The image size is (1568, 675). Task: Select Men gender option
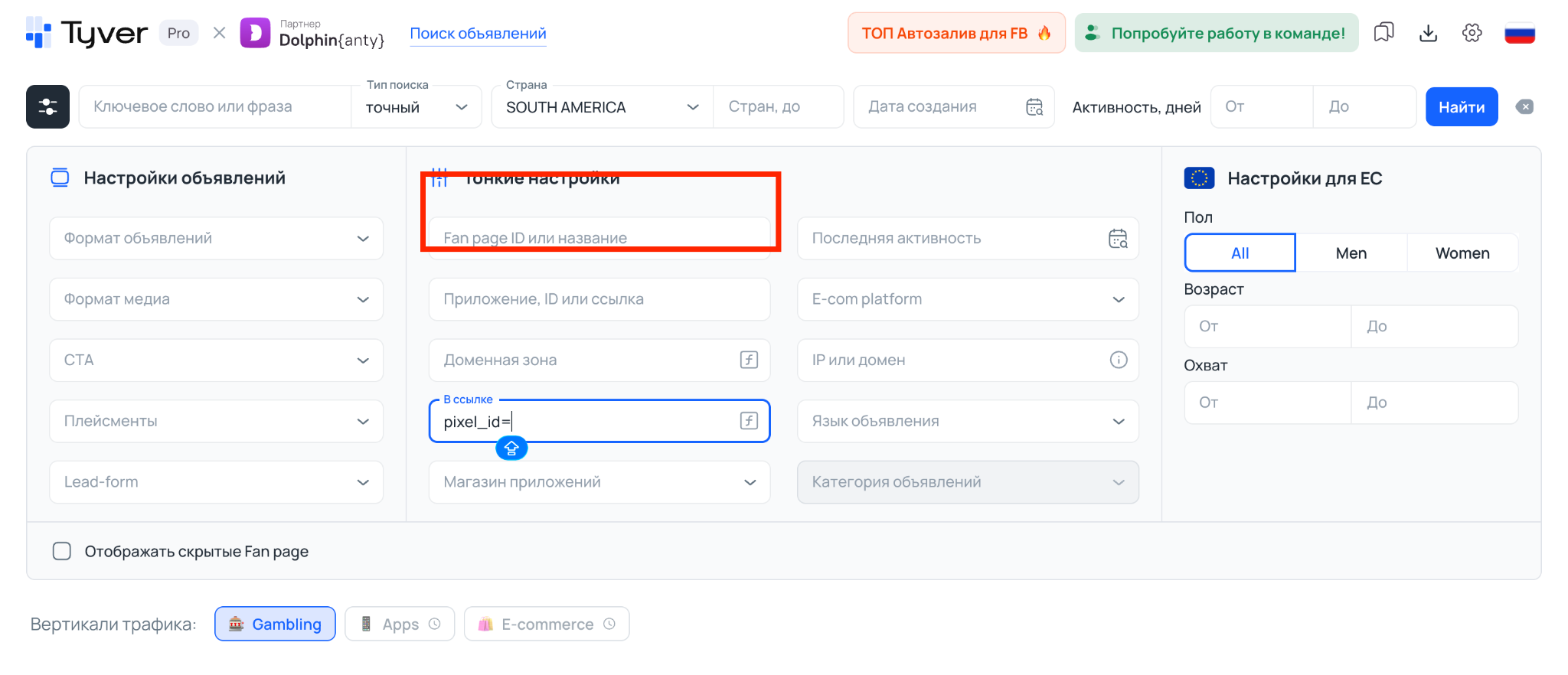(1351, 253)
